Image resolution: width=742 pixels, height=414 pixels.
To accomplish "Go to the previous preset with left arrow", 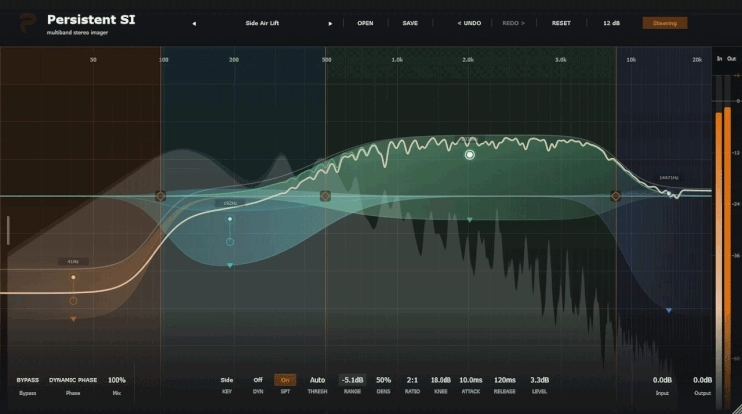I will (194, 24).
